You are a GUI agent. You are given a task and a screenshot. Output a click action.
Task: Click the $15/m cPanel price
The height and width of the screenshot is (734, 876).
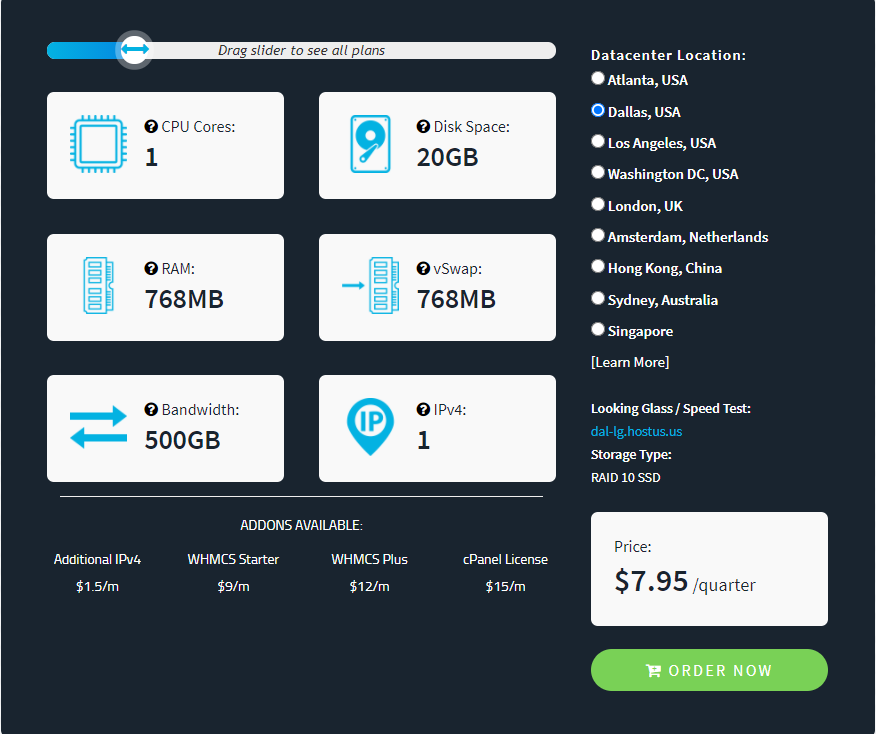(x=505, y=586)
